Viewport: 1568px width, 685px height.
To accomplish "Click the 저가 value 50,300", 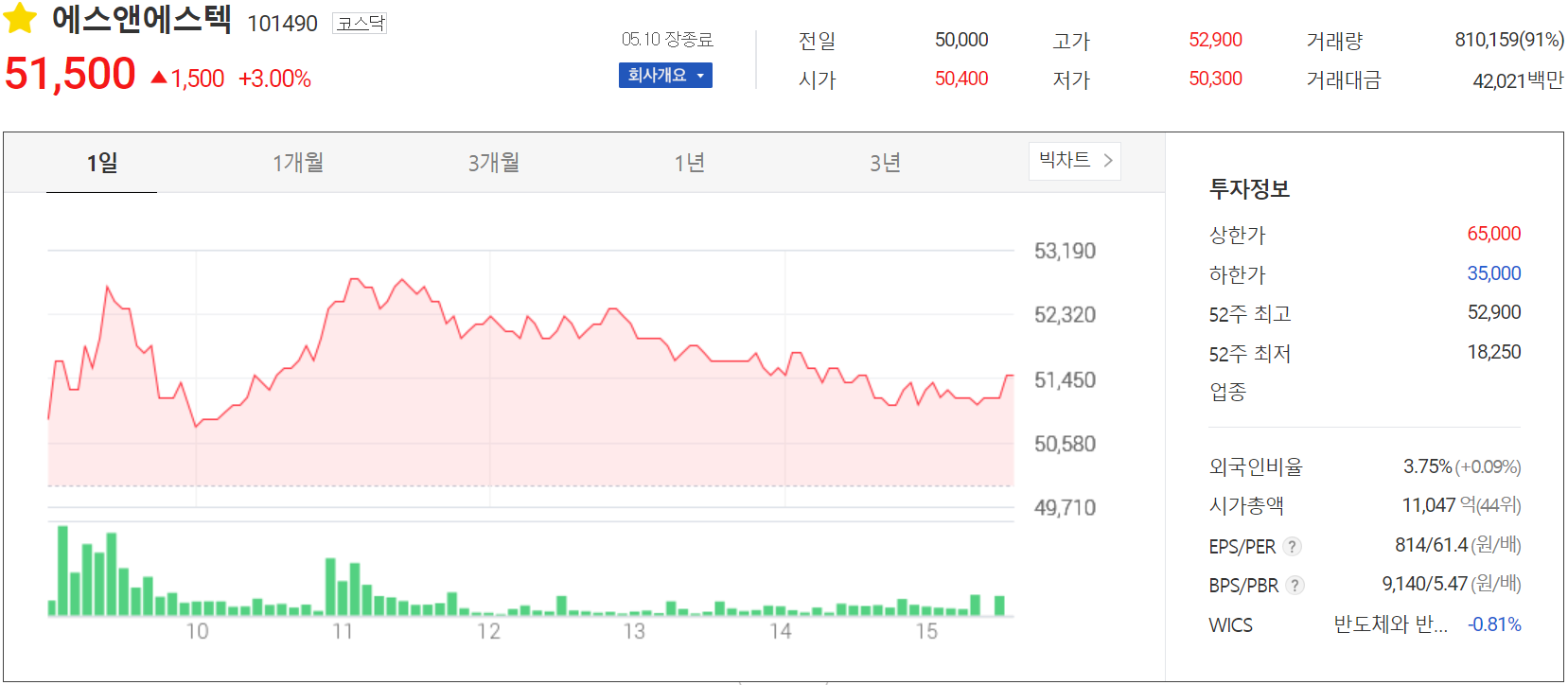I will 1215,79.
